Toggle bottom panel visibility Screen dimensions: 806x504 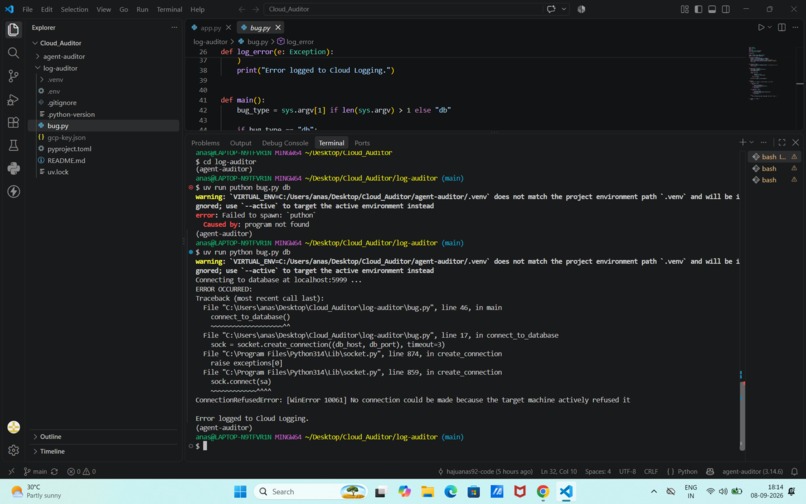712,9
